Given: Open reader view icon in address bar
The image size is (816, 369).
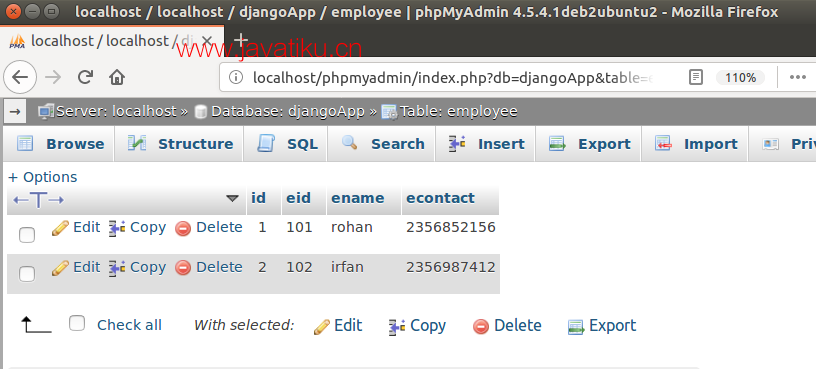Looking at the screenshot, I should tap(695, 78).
